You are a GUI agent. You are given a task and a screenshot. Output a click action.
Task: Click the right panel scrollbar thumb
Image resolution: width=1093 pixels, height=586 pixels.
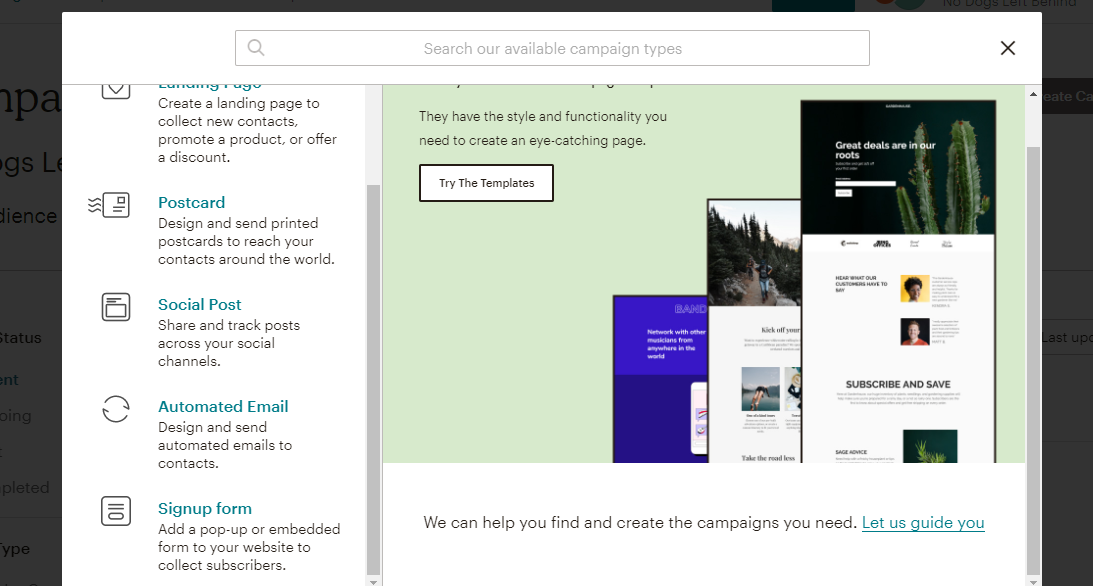click(x=1033, y=361)
